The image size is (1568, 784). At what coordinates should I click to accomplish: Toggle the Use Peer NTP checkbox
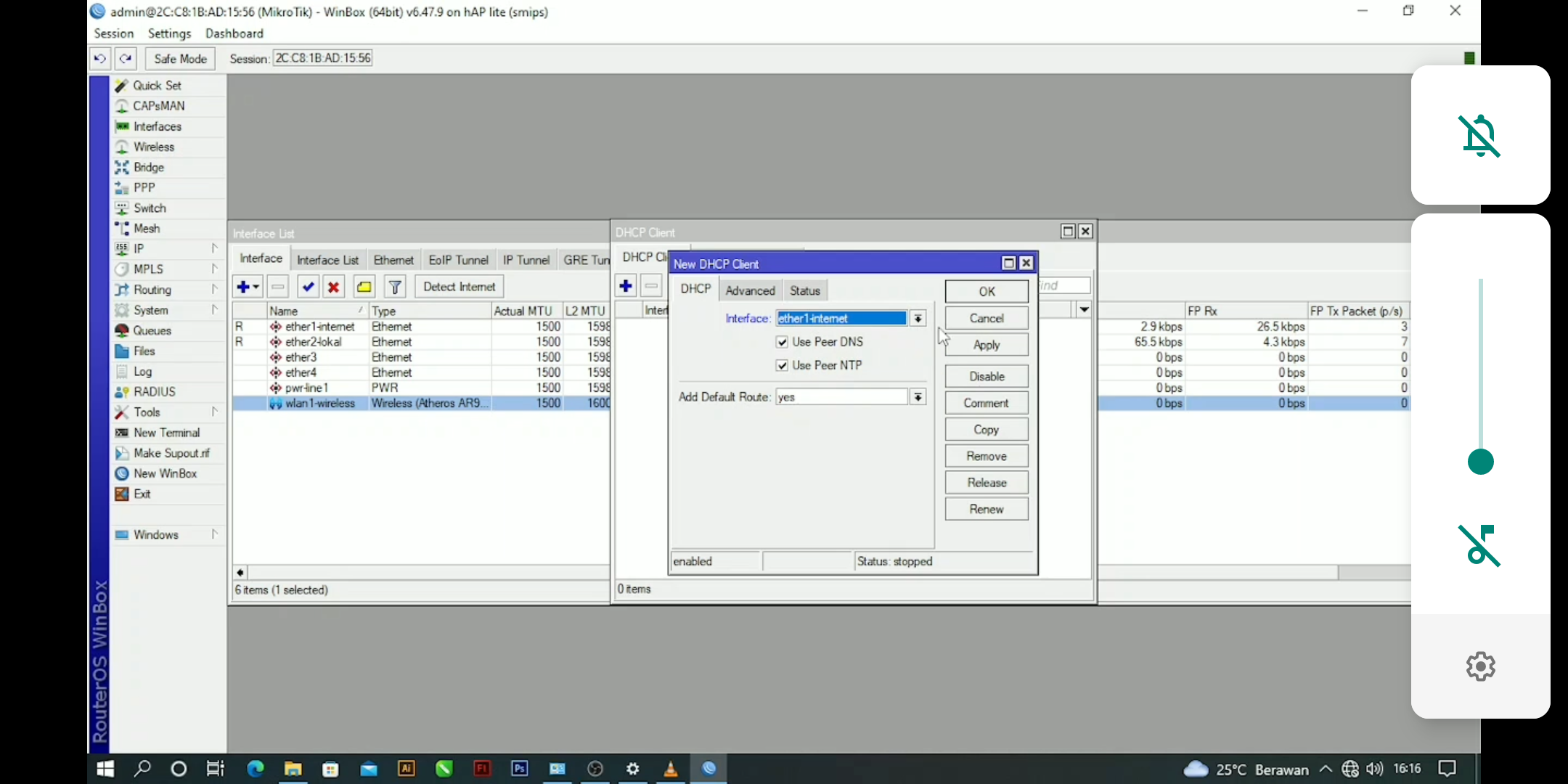782,366
